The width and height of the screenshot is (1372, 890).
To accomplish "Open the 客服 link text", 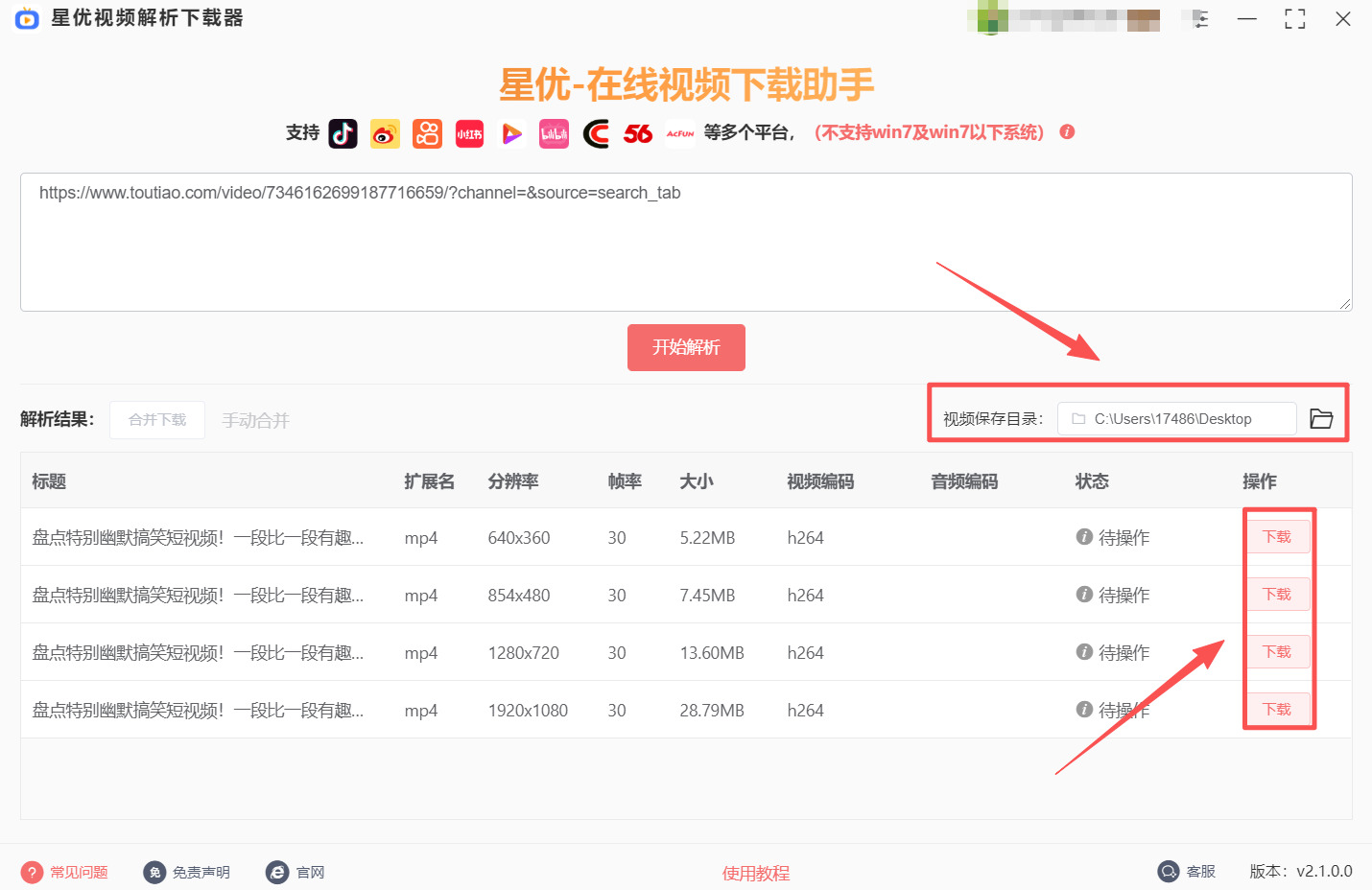I will [x=1201, y=871].
